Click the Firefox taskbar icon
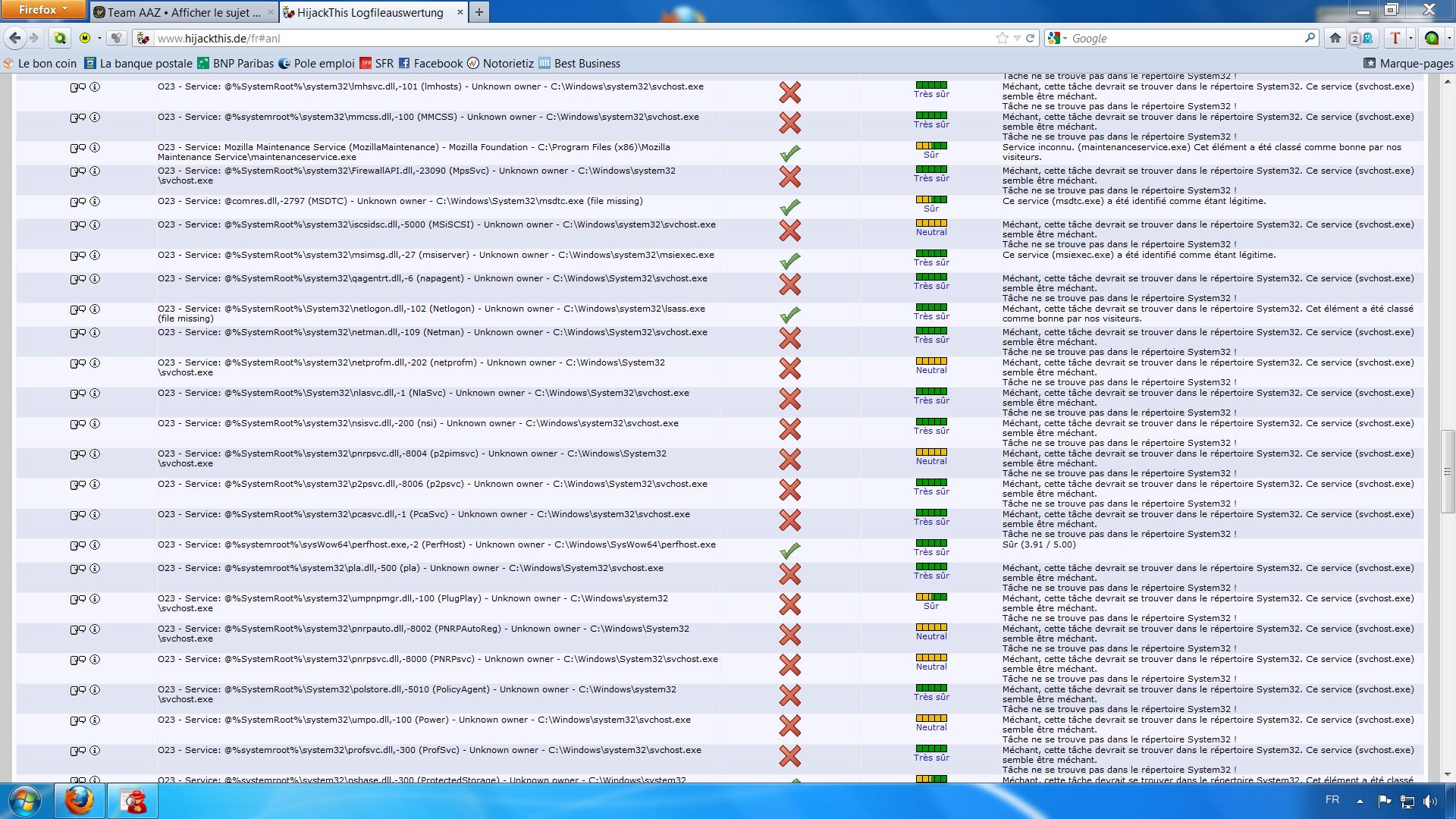The height and width of the screenshot is (819, 1456). pyautogui.click(x=79, y=801)
